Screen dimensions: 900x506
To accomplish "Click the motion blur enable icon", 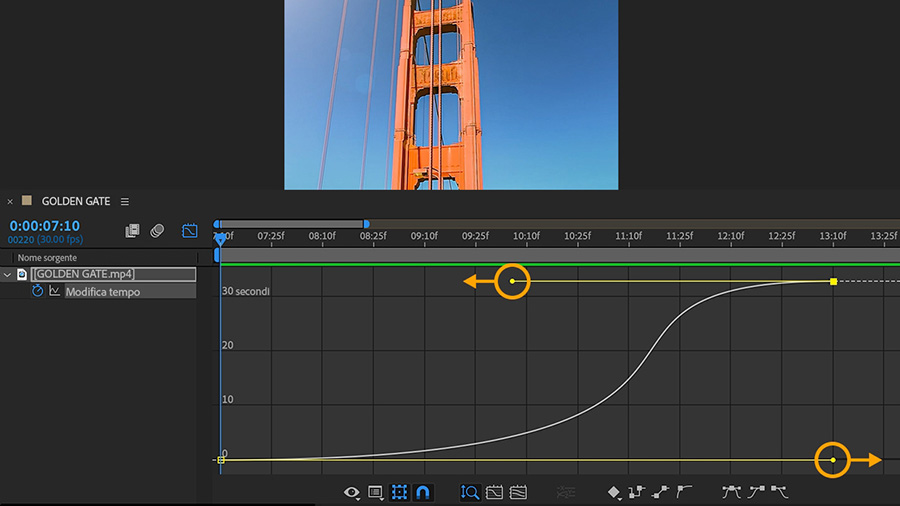I will 157,231.
